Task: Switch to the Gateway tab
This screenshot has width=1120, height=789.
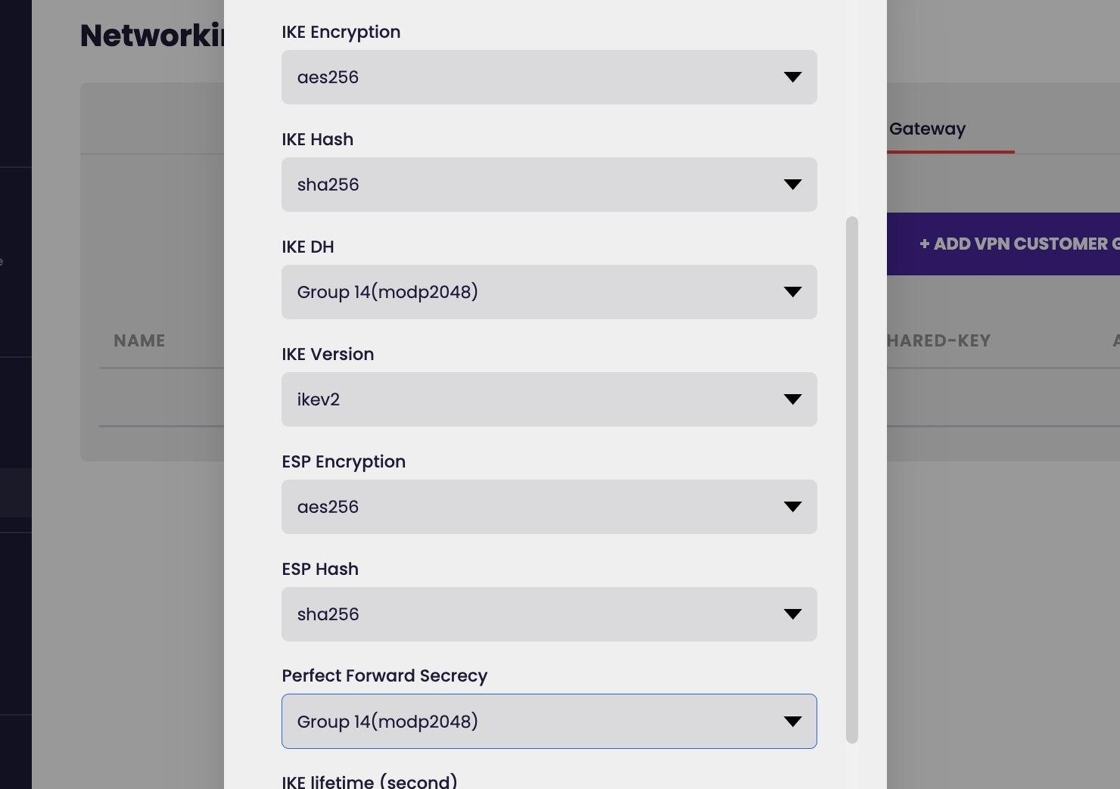Action: coord(927,129)
